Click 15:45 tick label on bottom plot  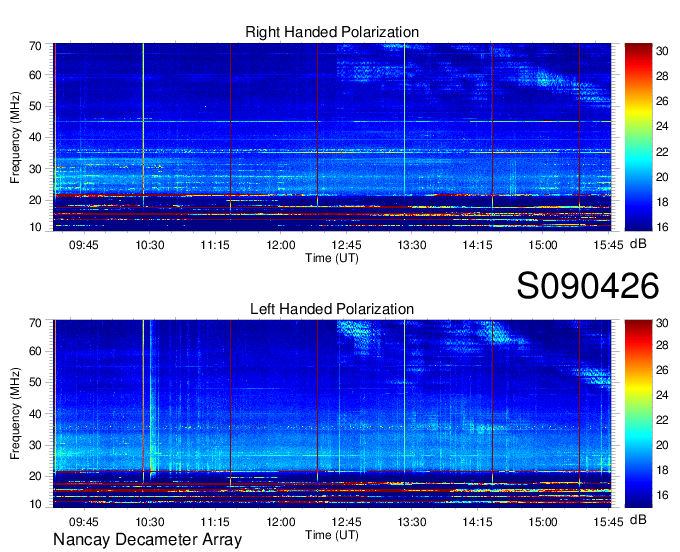pyautogui.click(x=608, y=522)
